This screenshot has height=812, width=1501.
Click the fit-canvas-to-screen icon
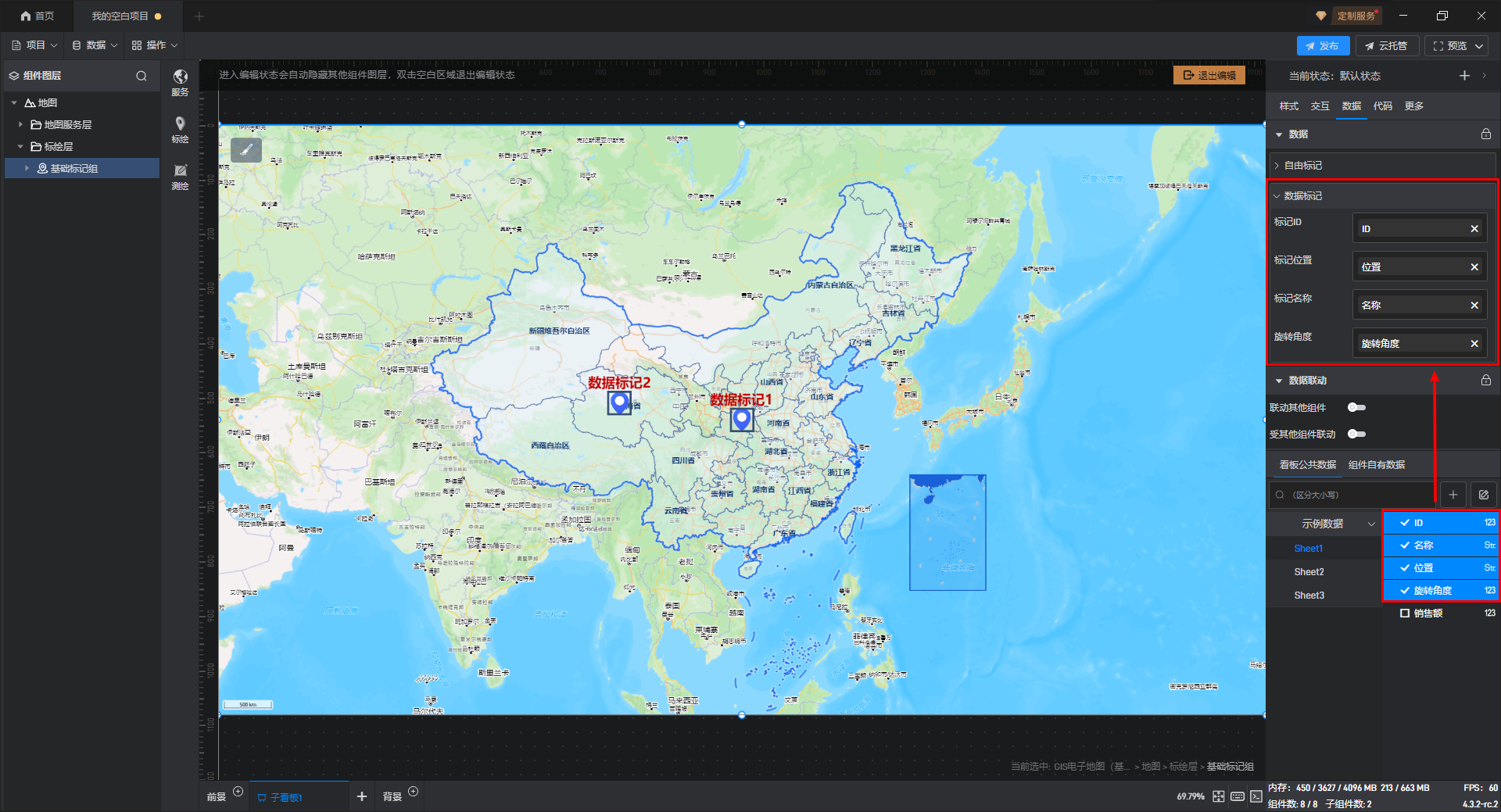pyautogui.click(x=1219, y=796)
